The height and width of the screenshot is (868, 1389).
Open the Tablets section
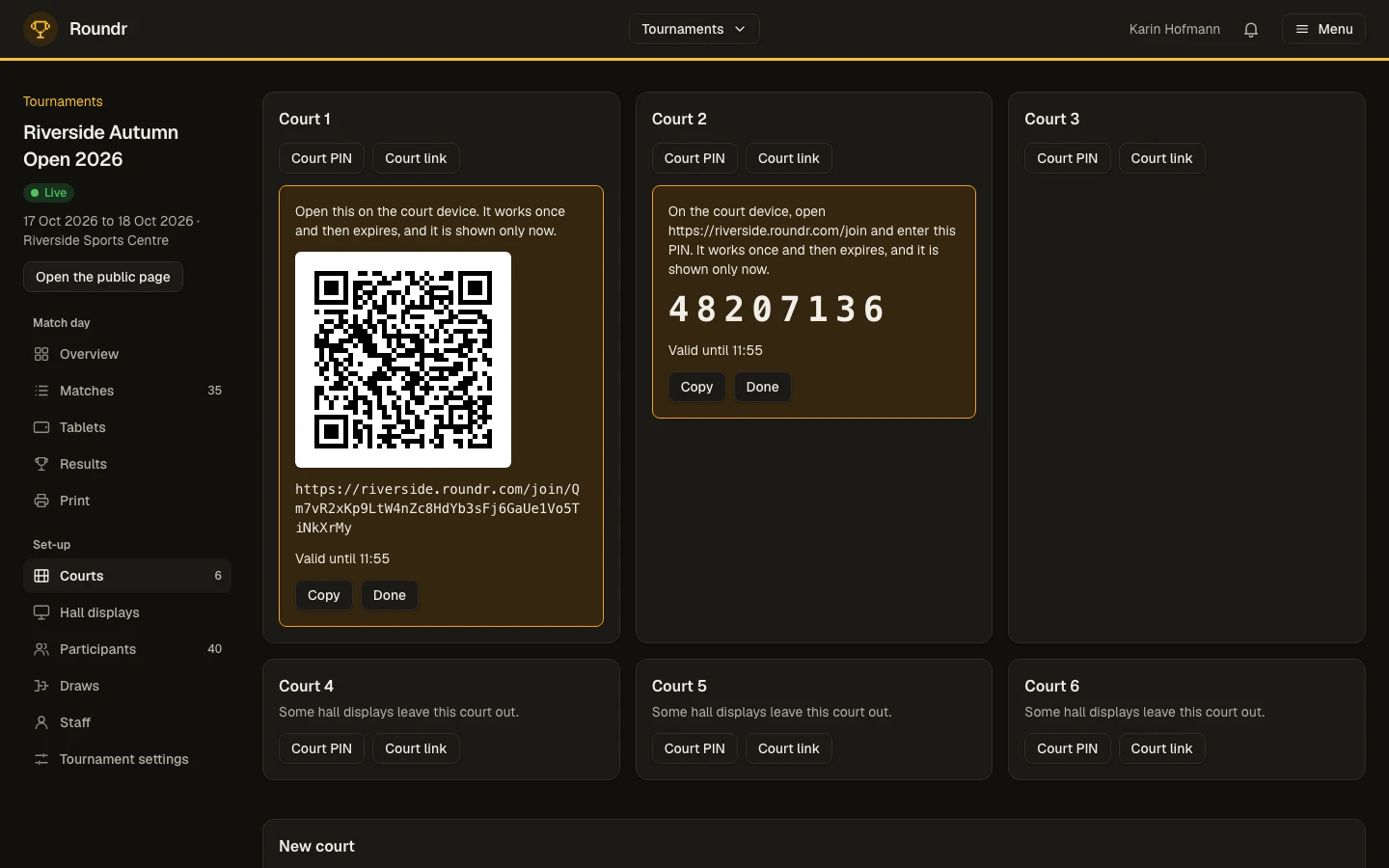tap(127, 427)
